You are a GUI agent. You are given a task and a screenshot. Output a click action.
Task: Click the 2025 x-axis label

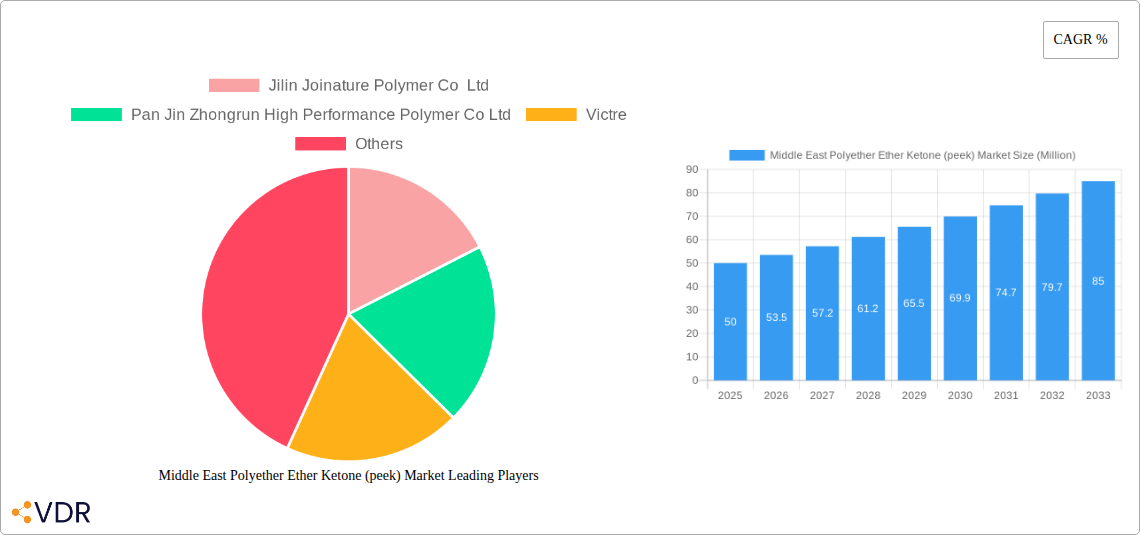coord(731,395)
